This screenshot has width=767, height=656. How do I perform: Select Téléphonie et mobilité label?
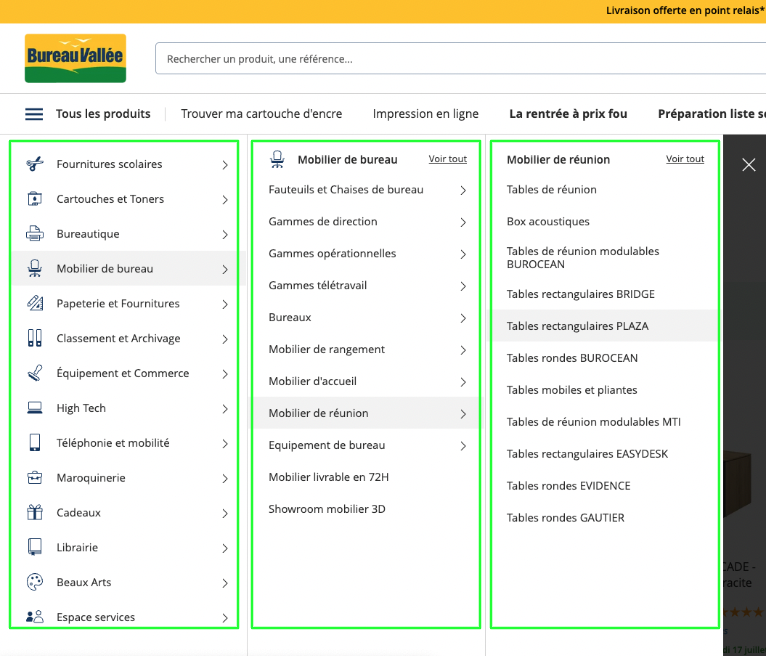[x=113, y=443]
